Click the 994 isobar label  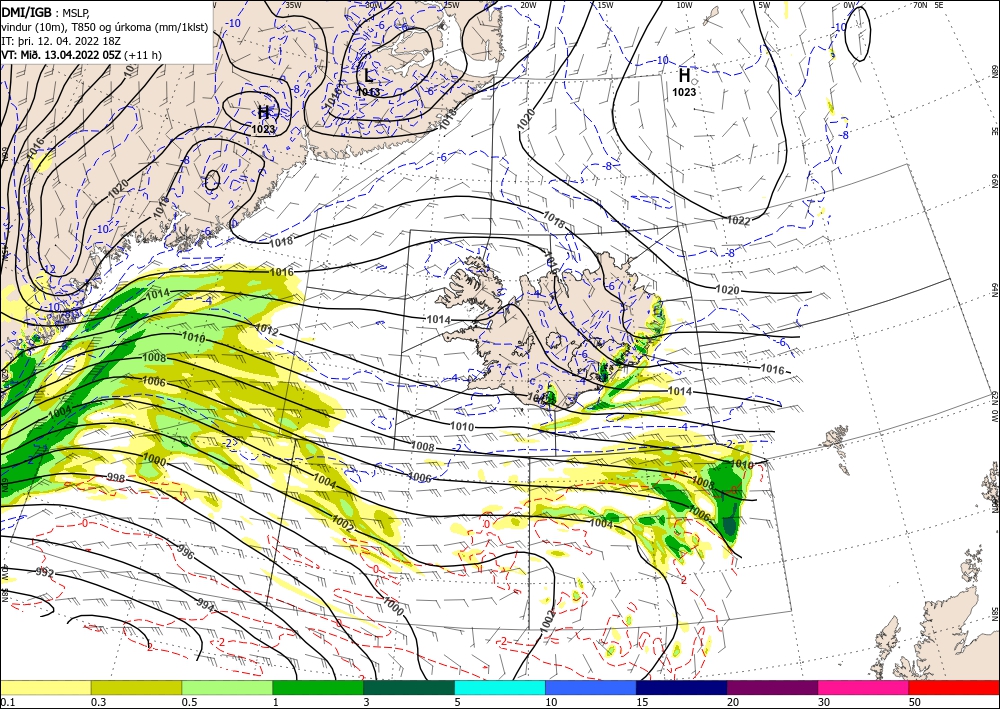click(x=205, y=603)
